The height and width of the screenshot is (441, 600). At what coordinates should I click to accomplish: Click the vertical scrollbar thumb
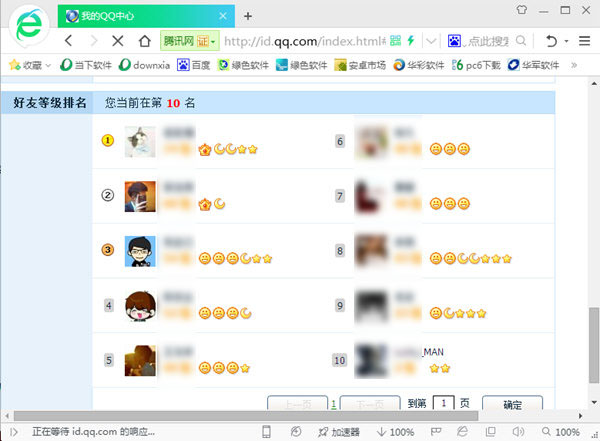pyautogui.click(x=594, y=345)
